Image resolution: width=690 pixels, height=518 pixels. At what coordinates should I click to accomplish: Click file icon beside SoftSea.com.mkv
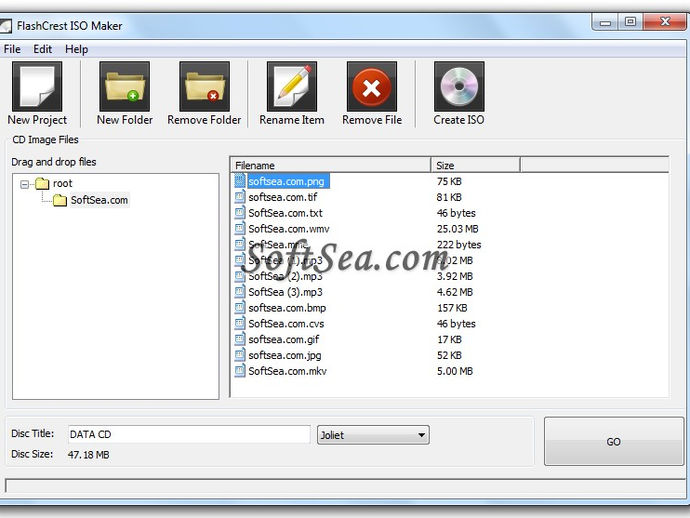239,371
